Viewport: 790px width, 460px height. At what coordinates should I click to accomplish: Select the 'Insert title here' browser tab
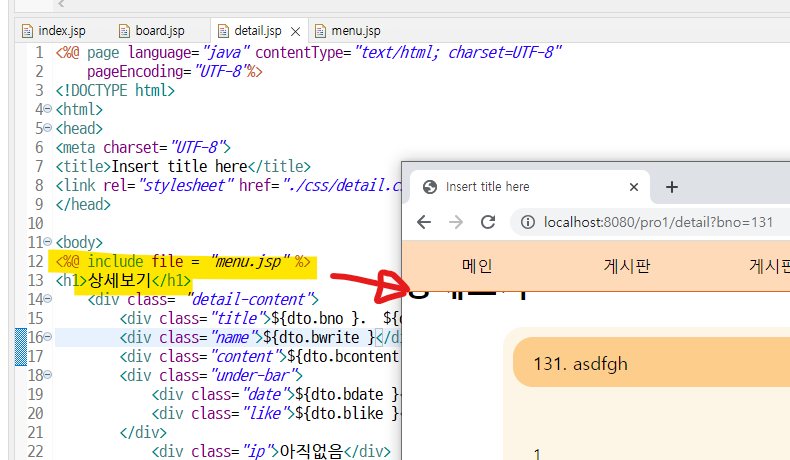click(x=530, y=187)
